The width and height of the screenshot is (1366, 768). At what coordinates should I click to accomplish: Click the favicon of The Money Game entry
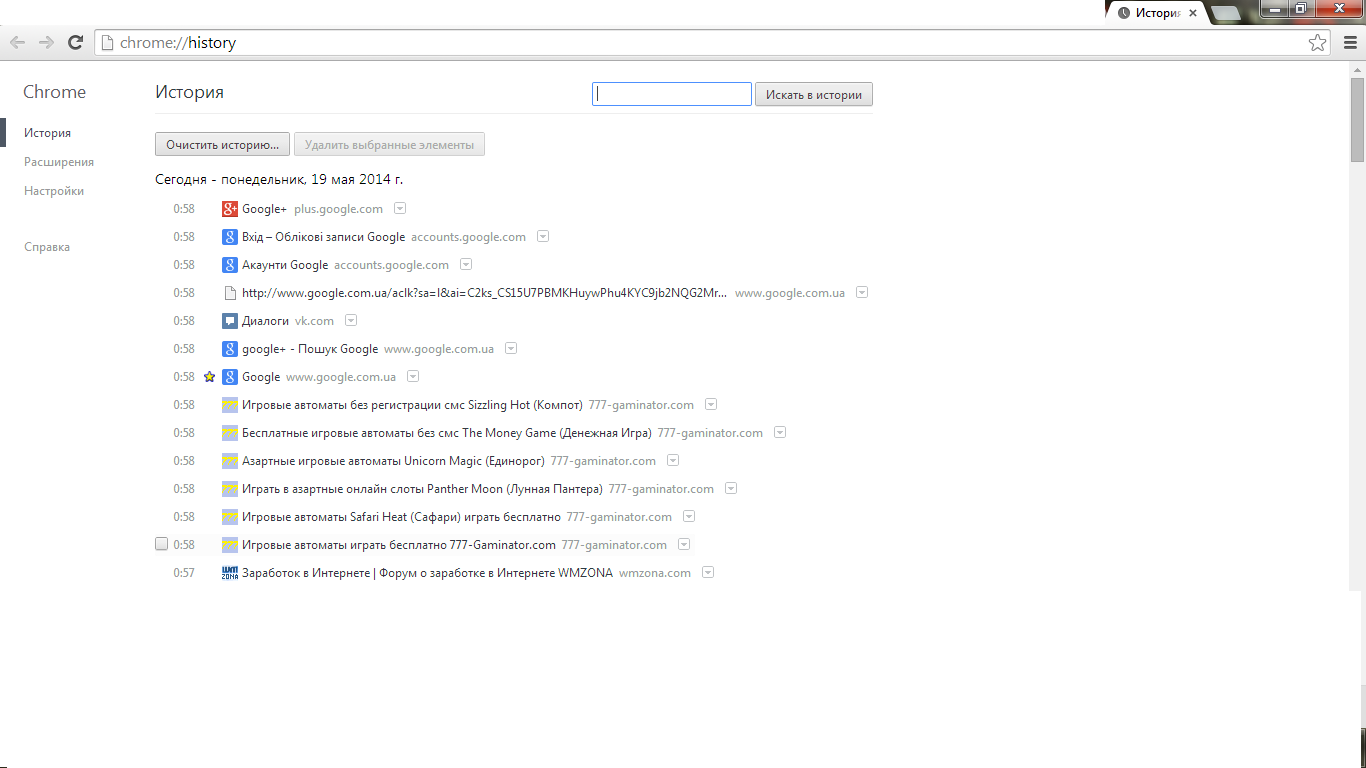pyautogui.click(x=230, y=433)
